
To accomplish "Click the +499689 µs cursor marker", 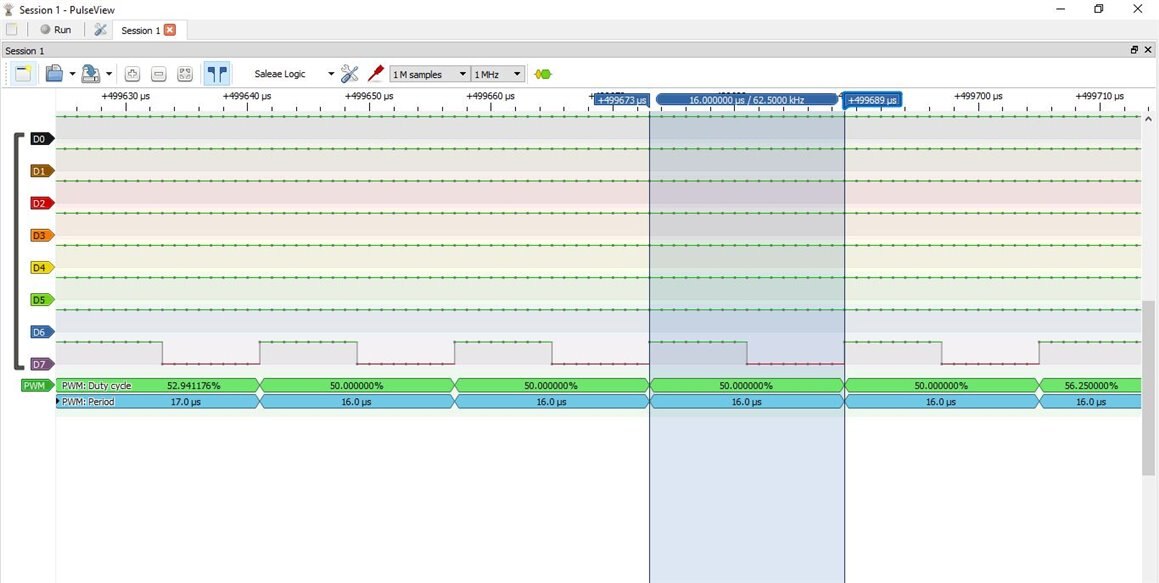I will click(x=872, y=100).
